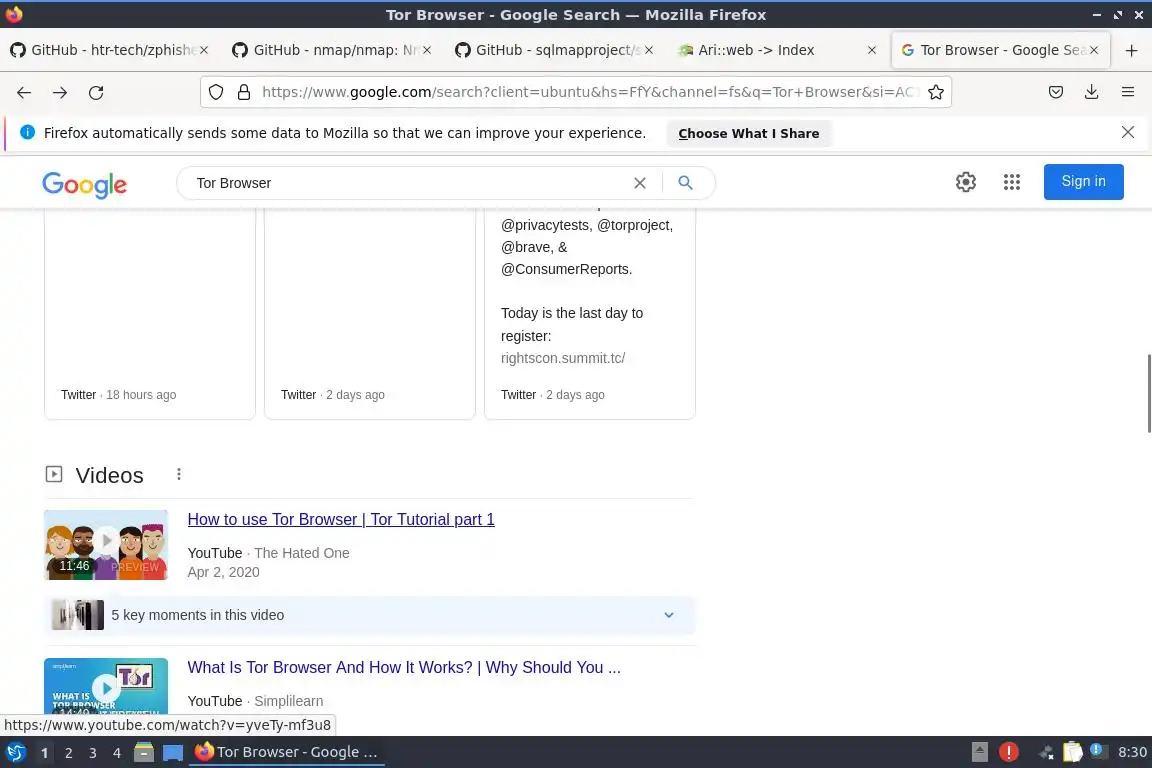Dismiss the Firefox data notification bar
This screenshot has width=1152, height=768.
[1128, 132]
